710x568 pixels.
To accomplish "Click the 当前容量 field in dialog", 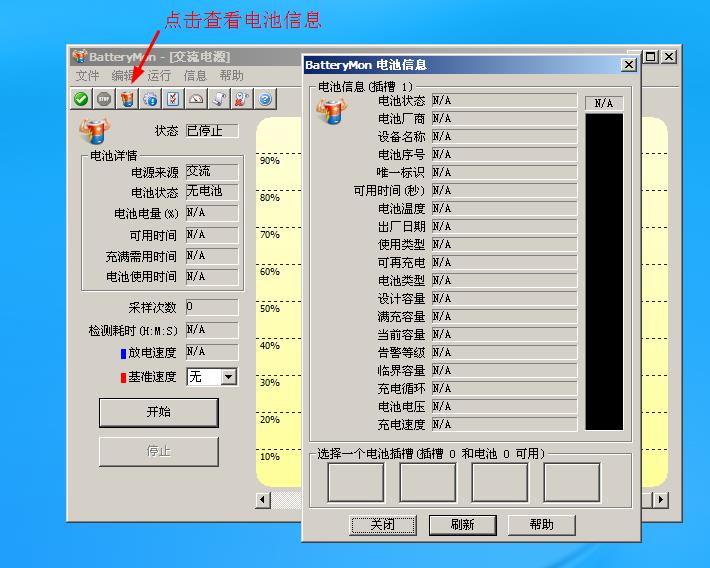I will pyautogui.click(x=504, y=334).
